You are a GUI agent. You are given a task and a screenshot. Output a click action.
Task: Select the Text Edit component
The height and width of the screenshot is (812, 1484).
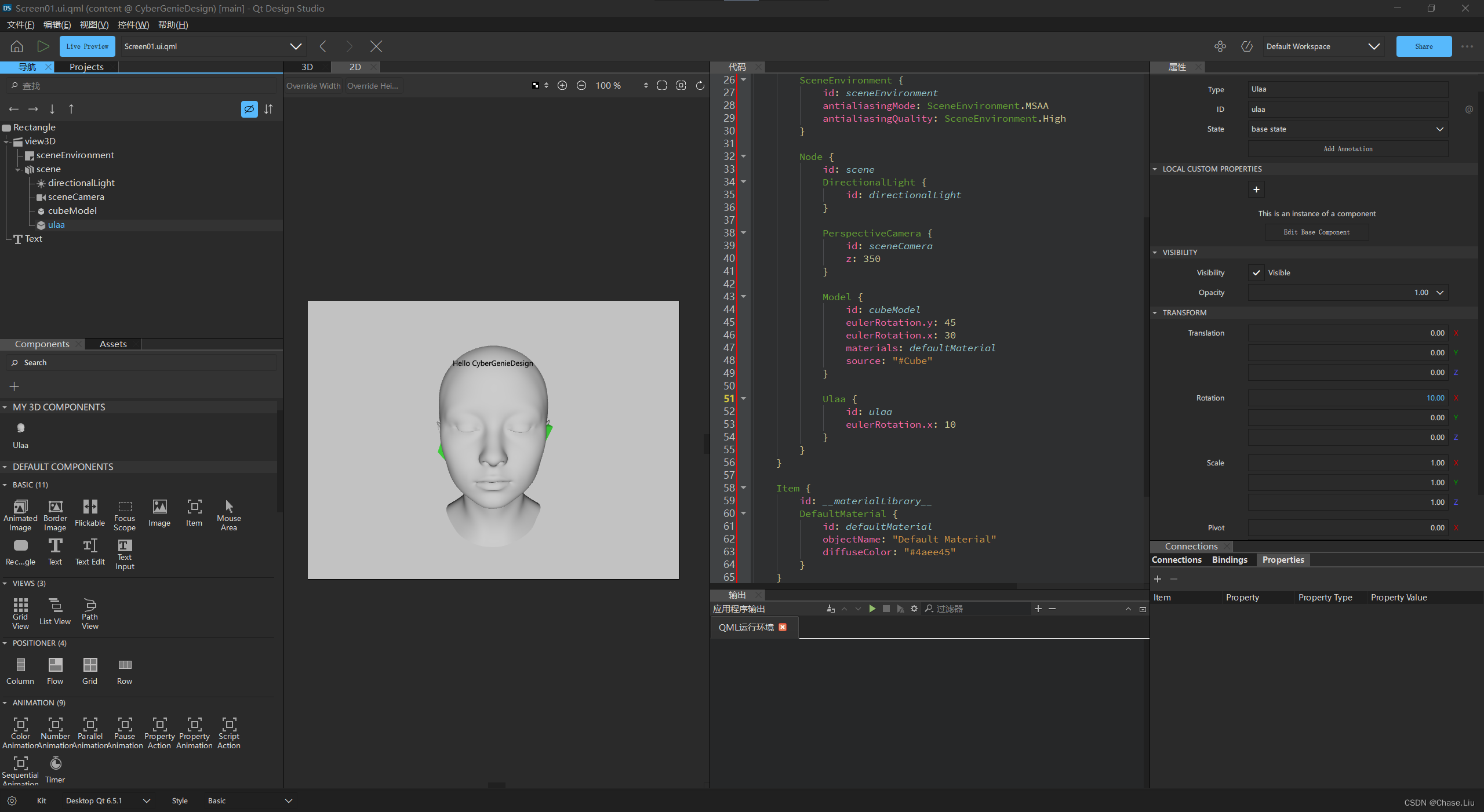90,551
